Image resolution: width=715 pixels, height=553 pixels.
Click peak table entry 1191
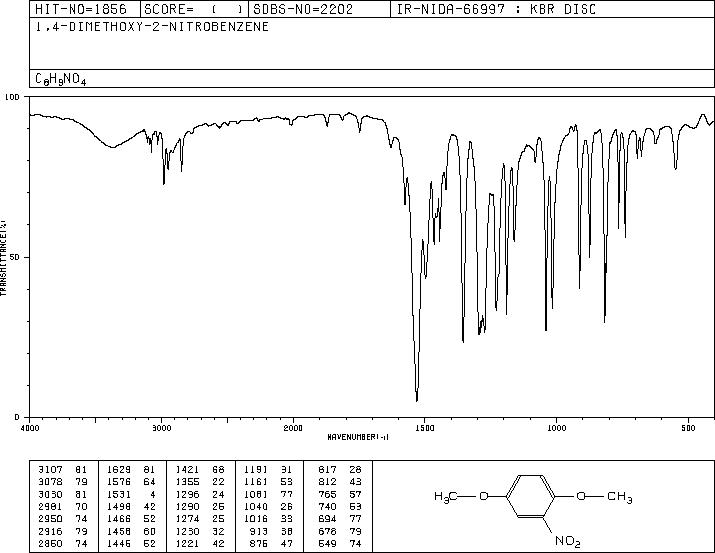coord(256,470)
